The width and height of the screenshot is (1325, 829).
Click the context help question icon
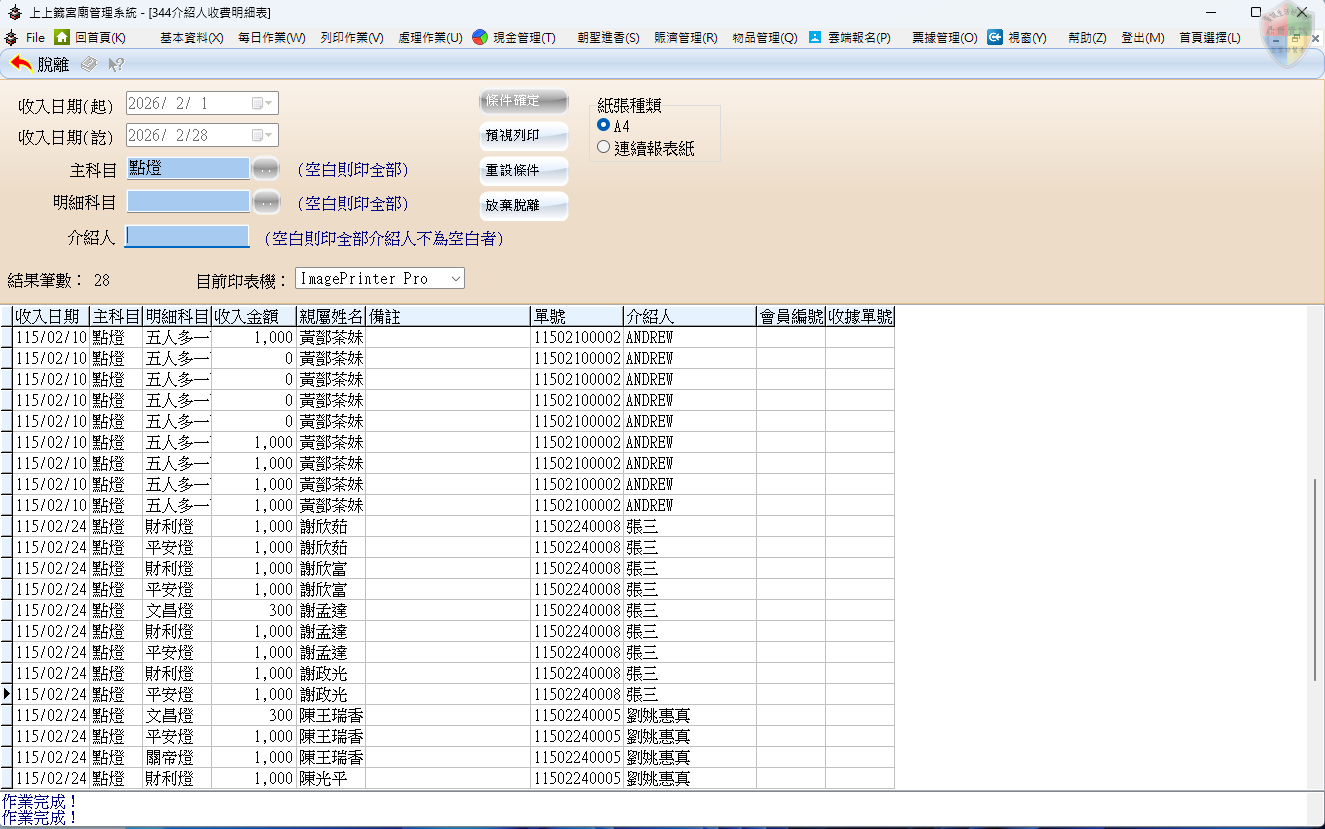pyautogui.click(x=116, y=64)
